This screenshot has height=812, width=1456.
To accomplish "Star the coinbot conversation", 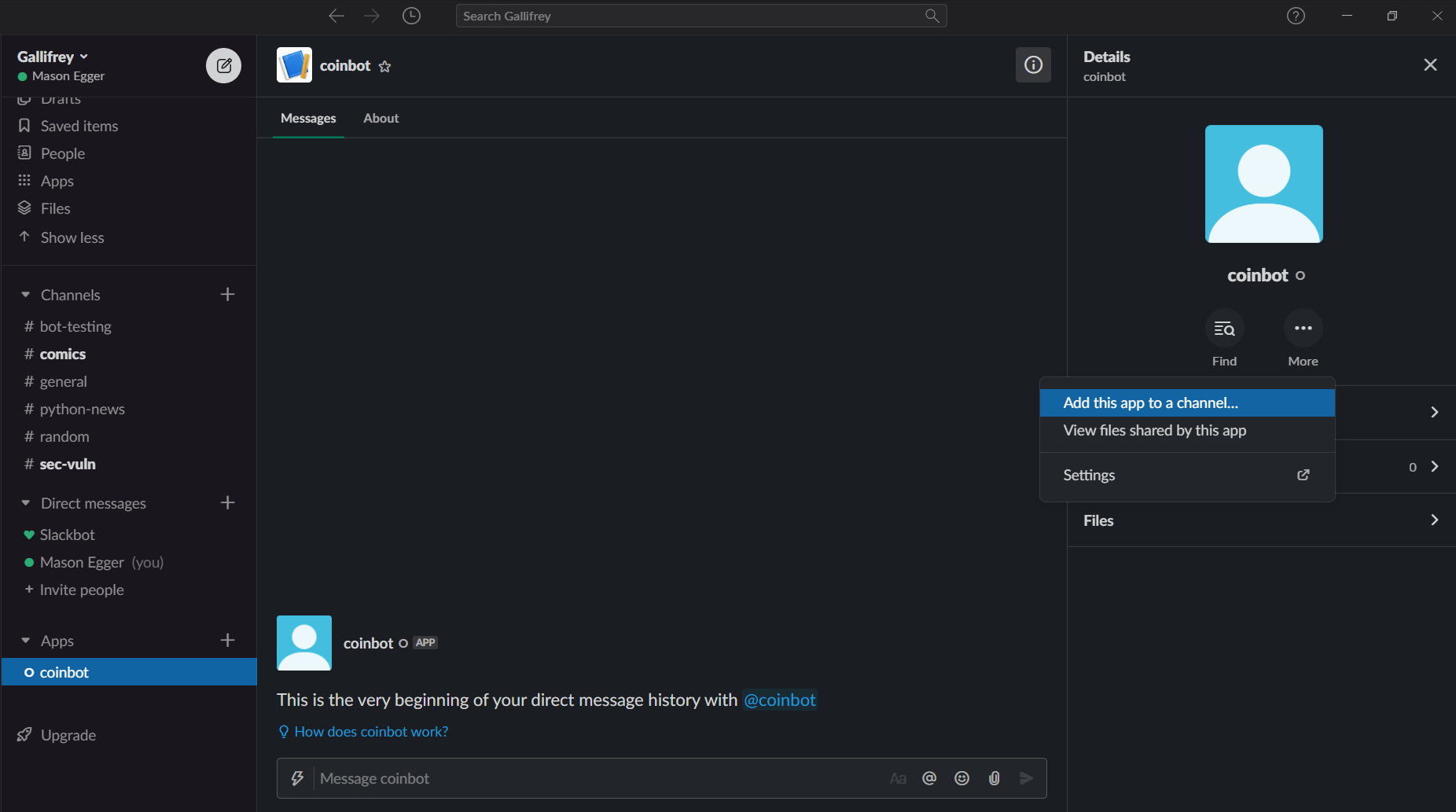I will [x=384, y=67].
